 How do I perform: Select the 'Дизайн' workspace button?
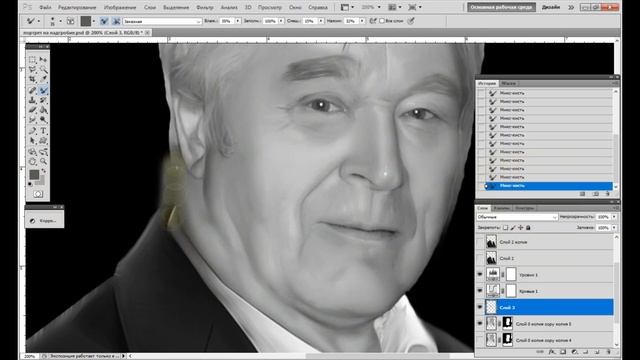(x=551, y=7)
